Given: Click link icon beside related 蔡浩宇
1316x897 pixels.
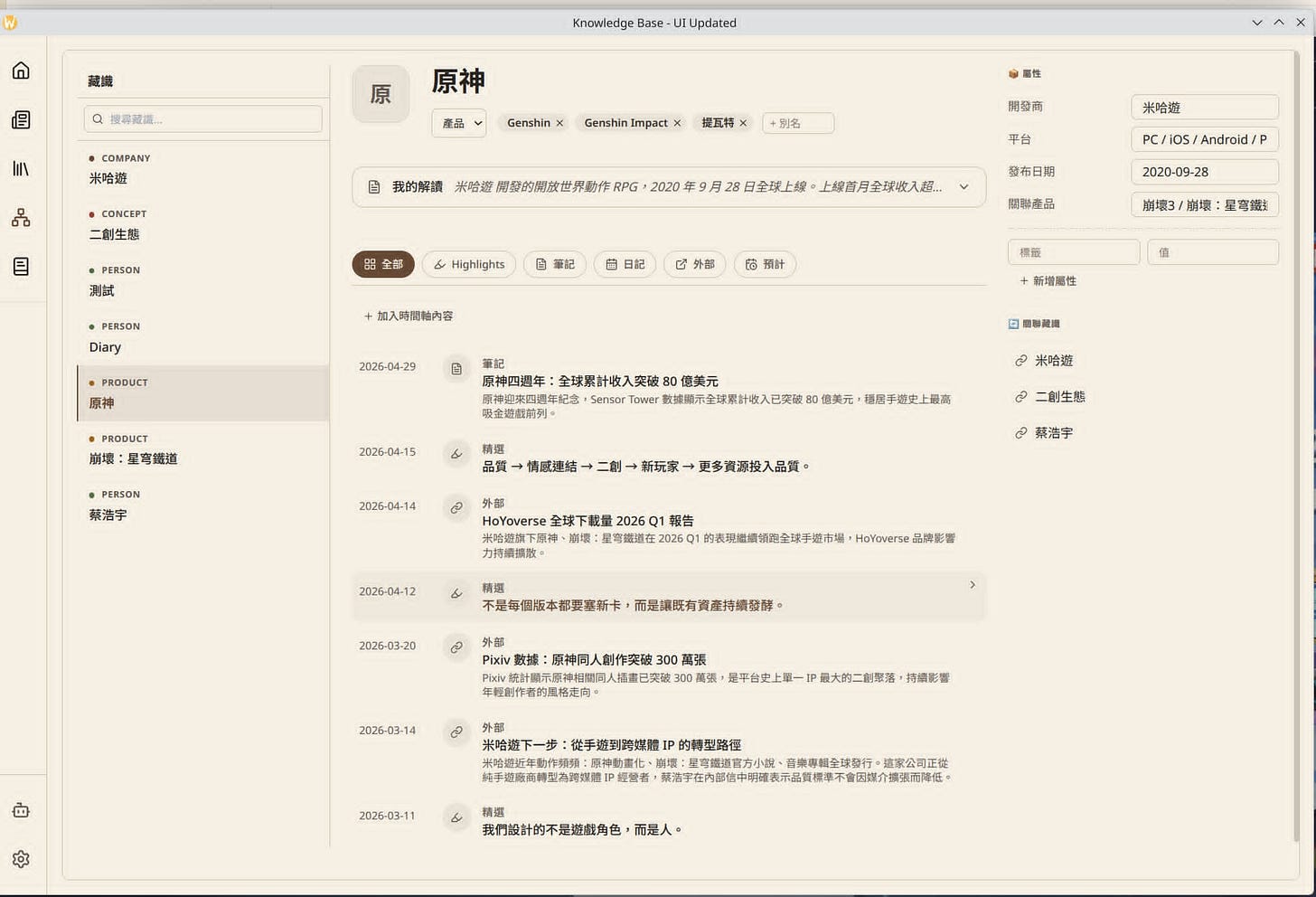Looking at the screenshot, I should 1020,433.
